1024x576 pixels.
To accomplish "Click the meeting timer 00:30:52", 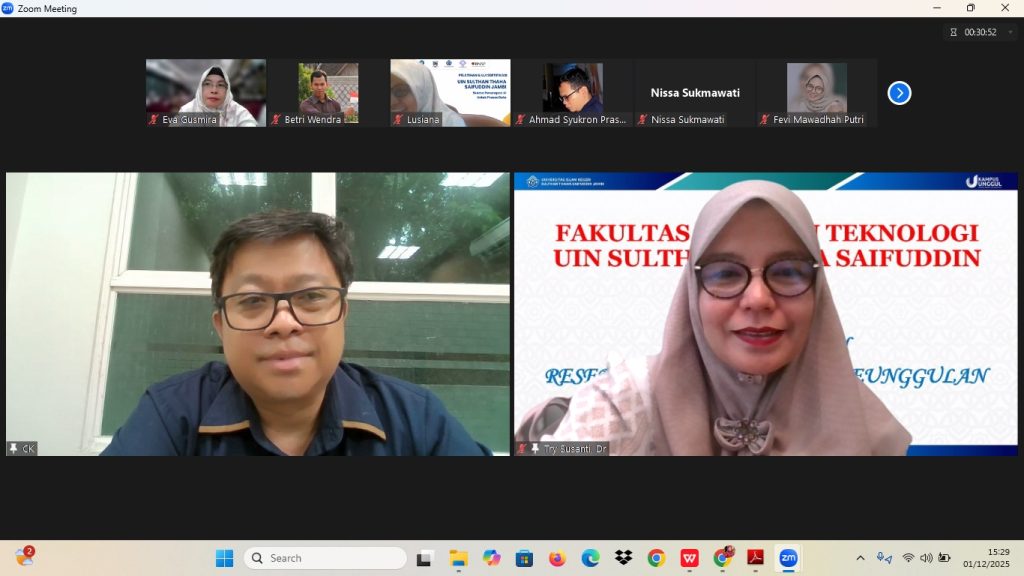I will click(x=979, y=32).
